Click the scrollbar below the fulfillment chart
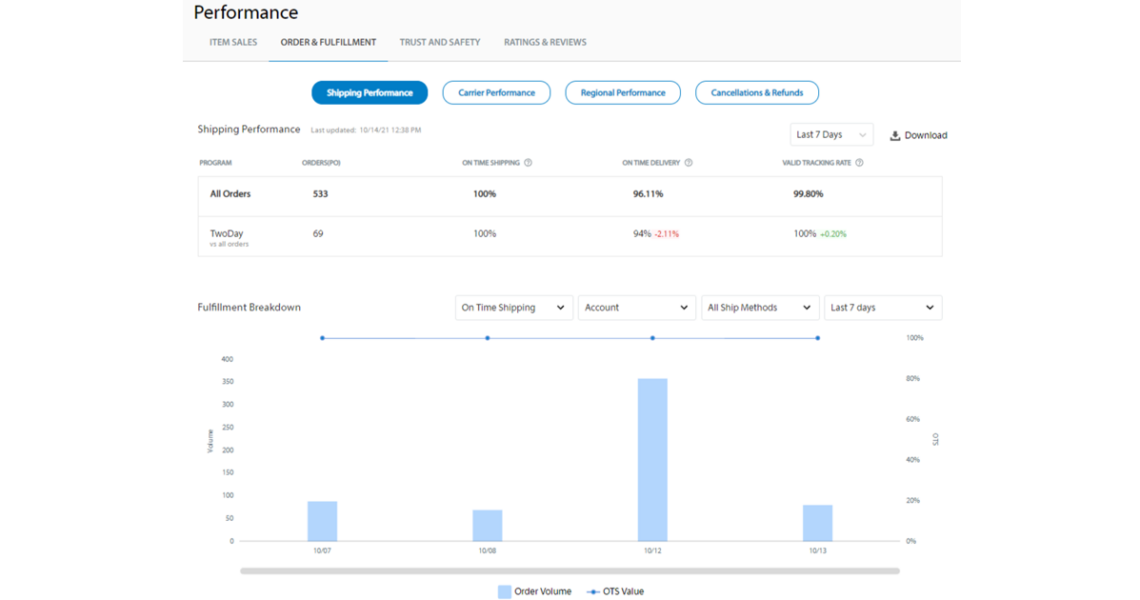Screen dimensions: 1140x600 570,570
